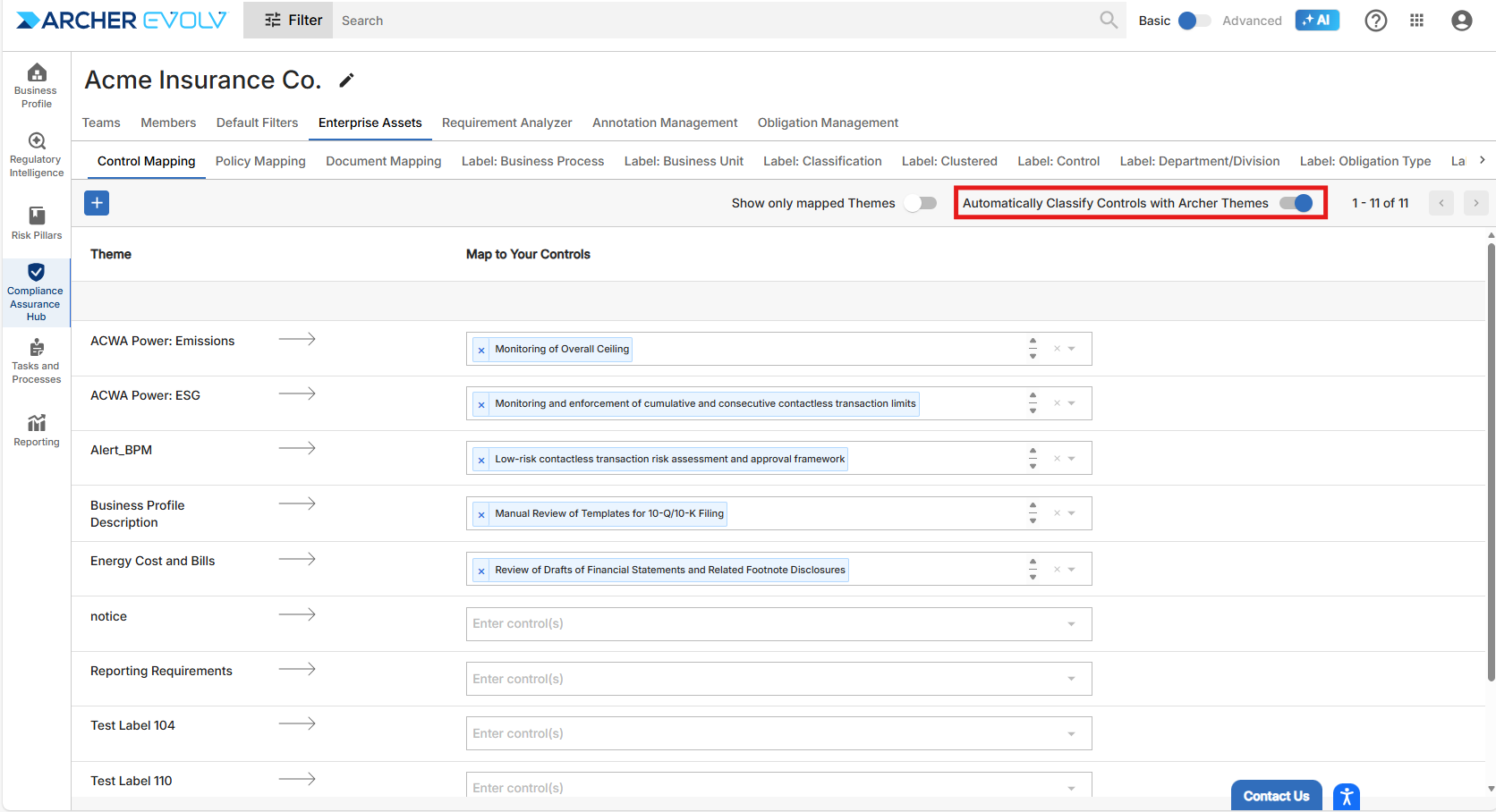Open dropdown arrow for ACWA Power: Emissions

coord(1072,349)
